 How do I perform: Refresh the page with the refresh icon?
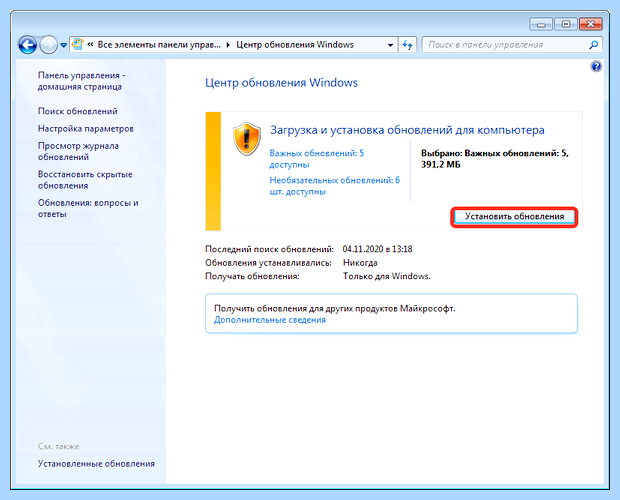pyautogui.click(x=407, y=45)
